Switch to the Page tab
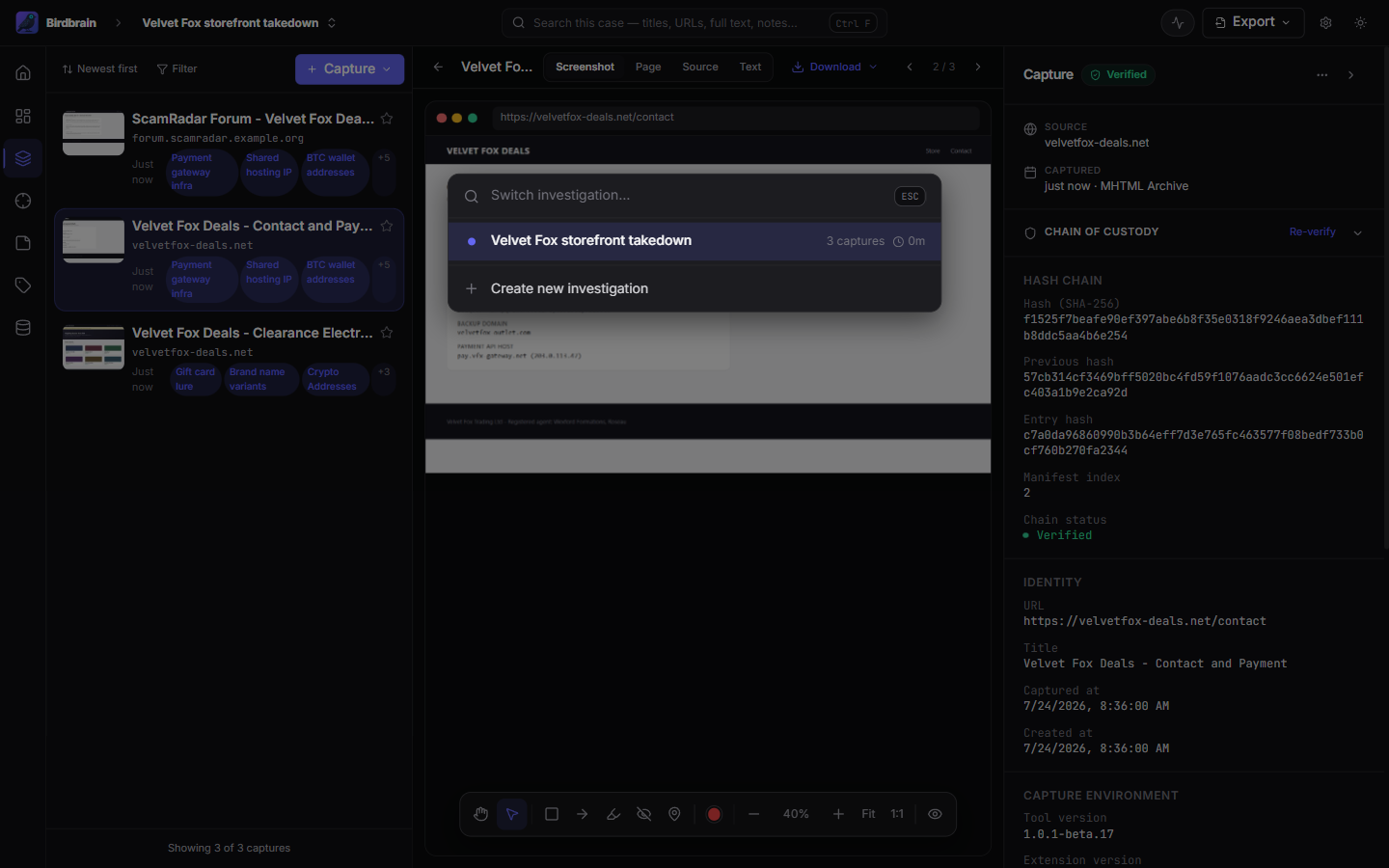The width and height of the screenshot is (1389, 868). pyautogui.click(x=648, y=67)
